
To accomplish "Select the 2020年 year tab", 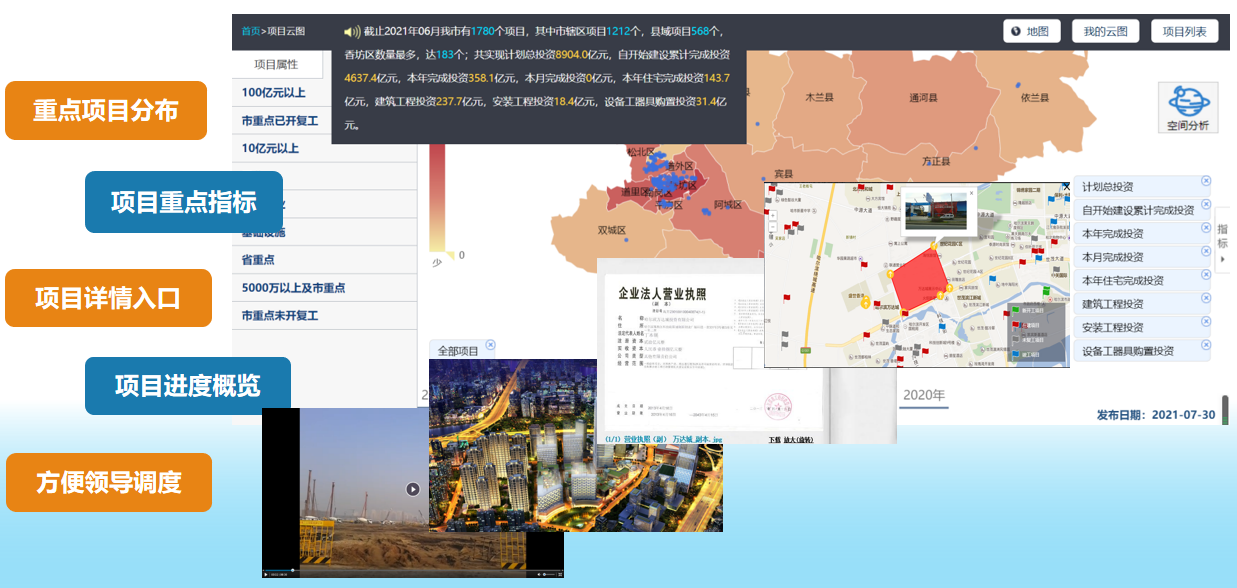I will [923, 395].
